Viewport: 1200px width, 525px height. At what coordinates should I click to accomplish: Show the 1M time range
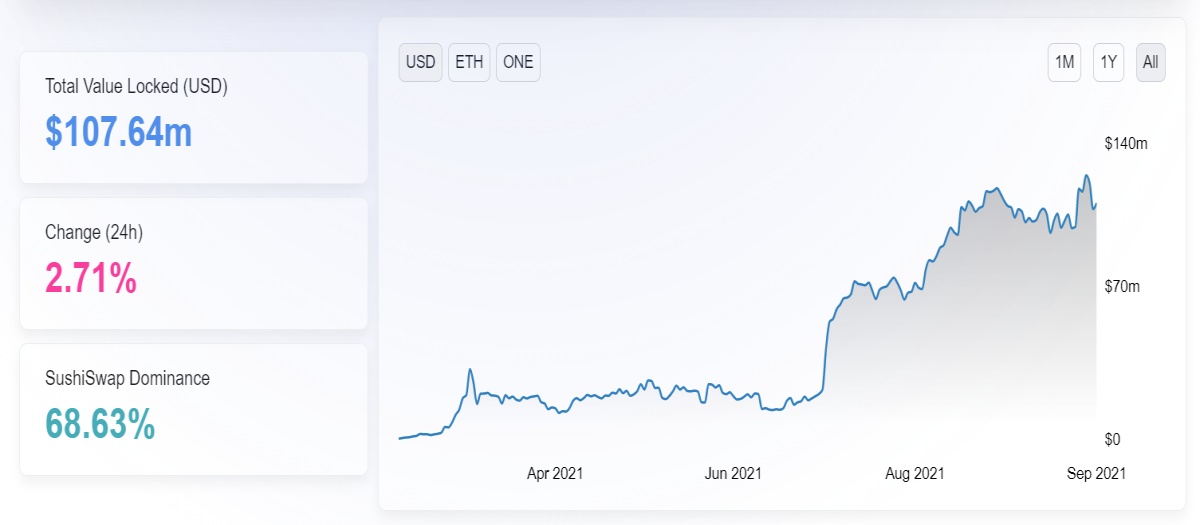pyautogui.click(x=1064, y=62)
